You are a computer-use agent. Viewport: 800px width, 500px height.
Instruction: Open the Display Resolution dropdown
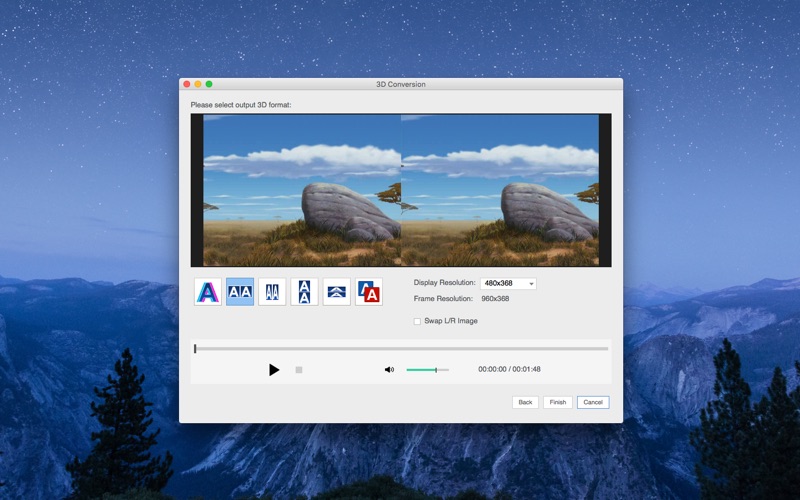pos(508,284)
